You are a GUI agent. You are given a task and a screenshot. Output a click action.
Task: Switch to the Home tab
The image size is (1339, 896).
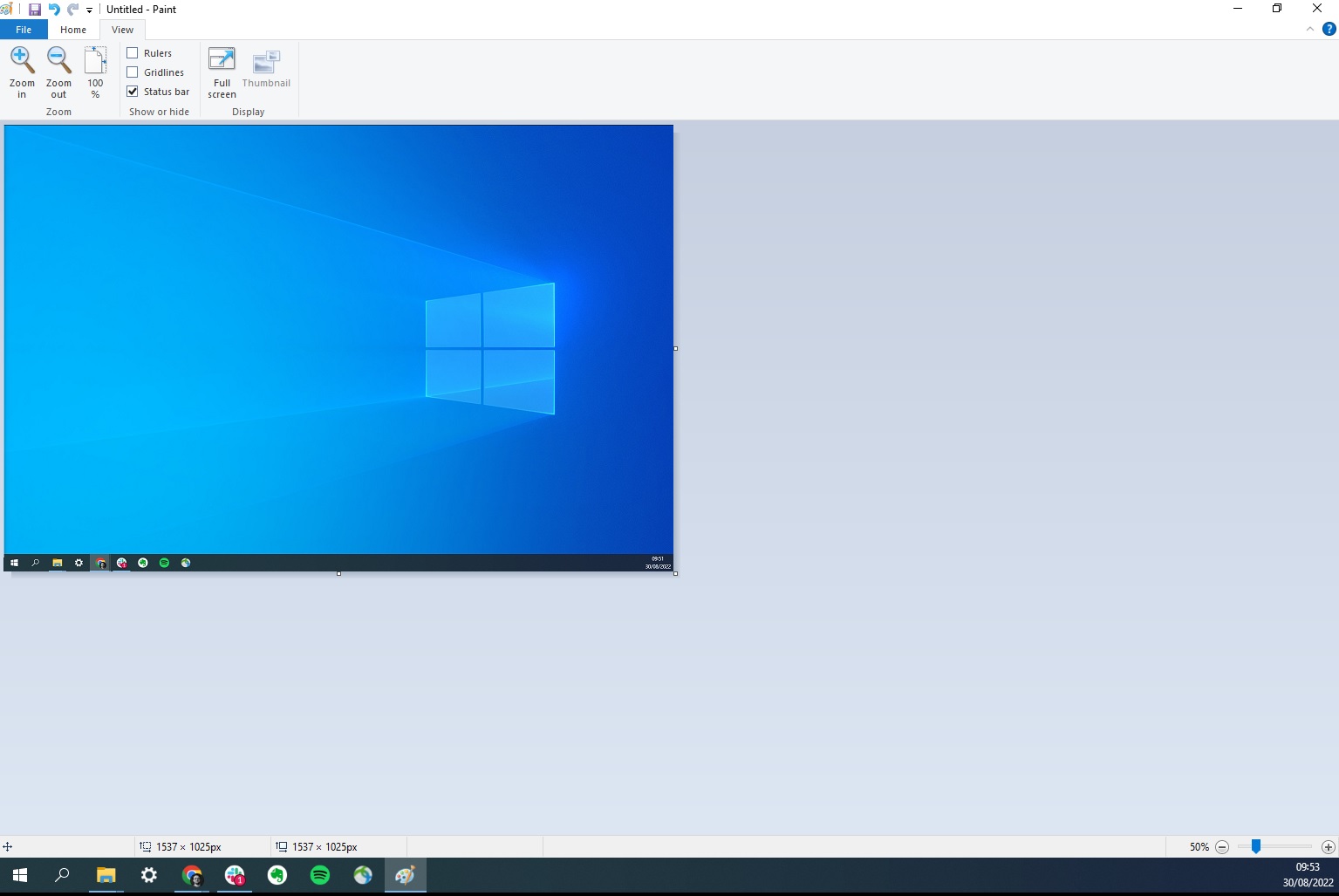(x=72, y=29)
